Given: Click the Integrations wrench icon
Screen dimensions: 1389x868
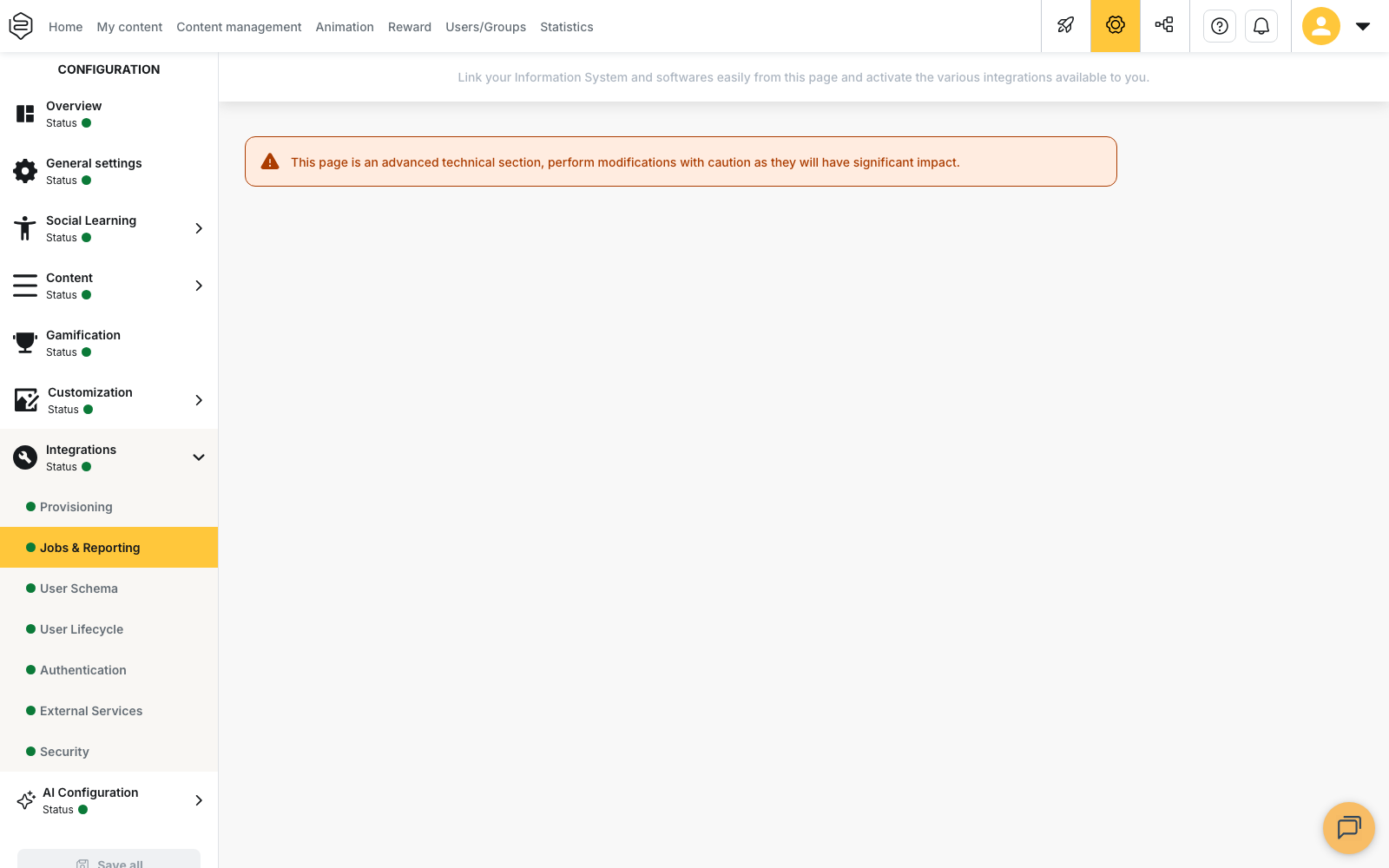Looking at the screenshot, I should click(x=25, y=457).
